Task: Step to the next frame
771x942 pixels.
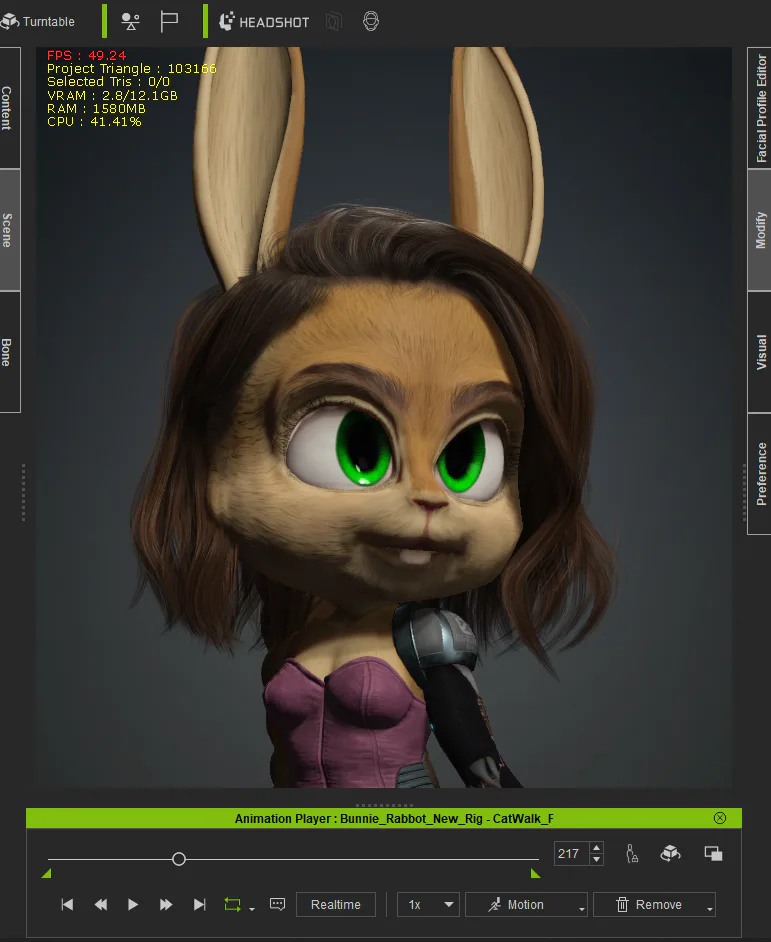Action: [166, 905]
